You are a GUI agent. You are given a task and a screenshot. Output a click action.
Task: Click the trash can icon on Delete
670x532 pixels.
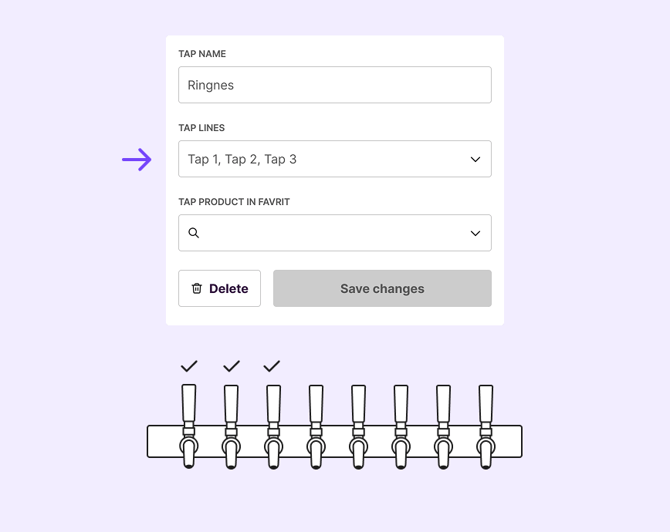pyautogui.click(x=197, y=288)
